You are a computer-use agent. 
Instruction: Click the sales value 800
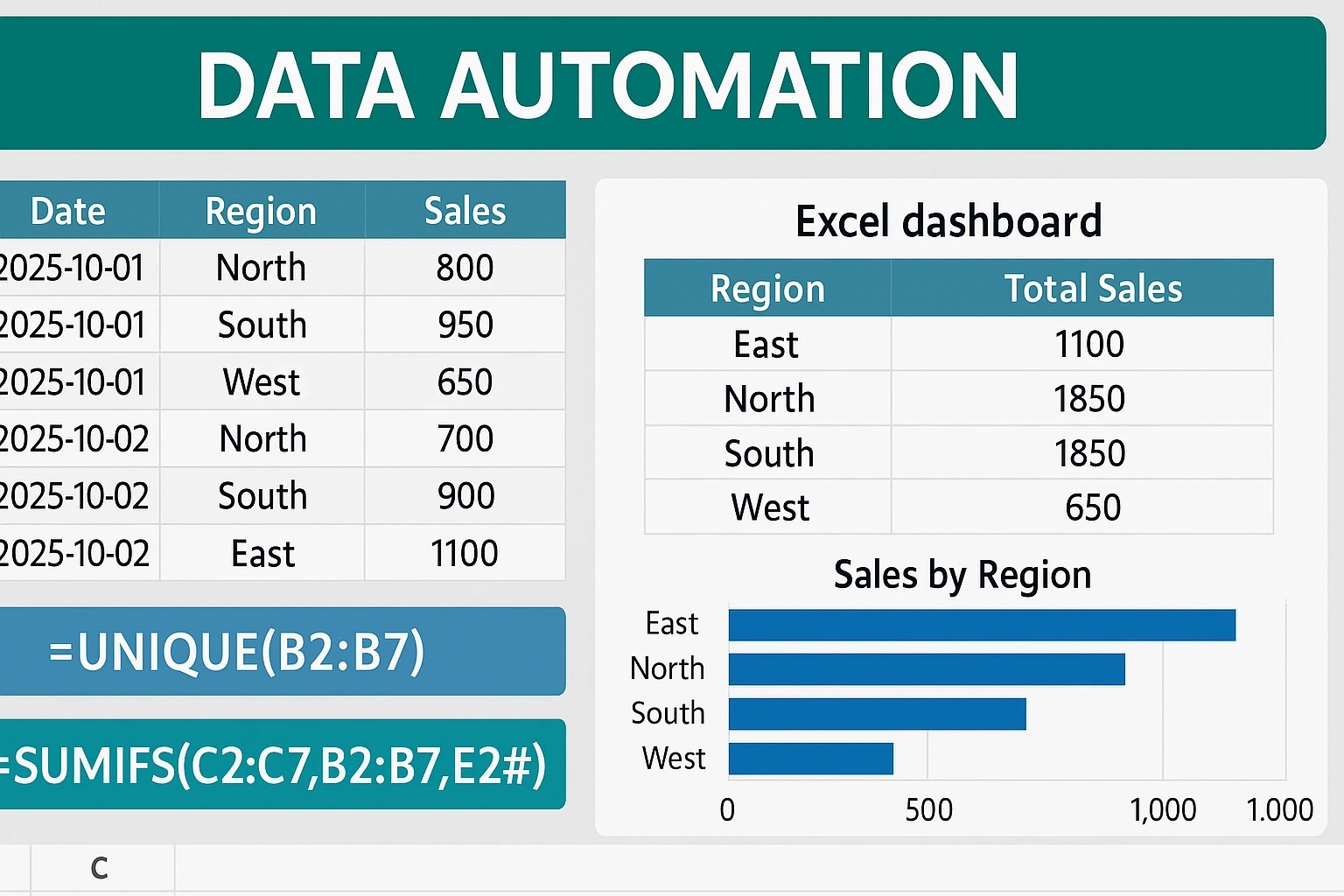[x=465, y=268]
